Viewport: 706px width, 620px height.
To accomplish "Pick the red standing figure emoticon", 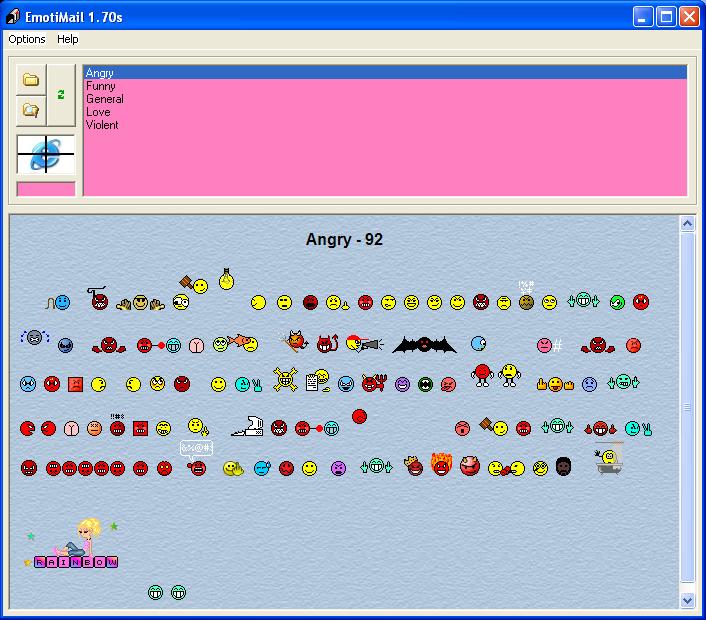I will [482, 375].
